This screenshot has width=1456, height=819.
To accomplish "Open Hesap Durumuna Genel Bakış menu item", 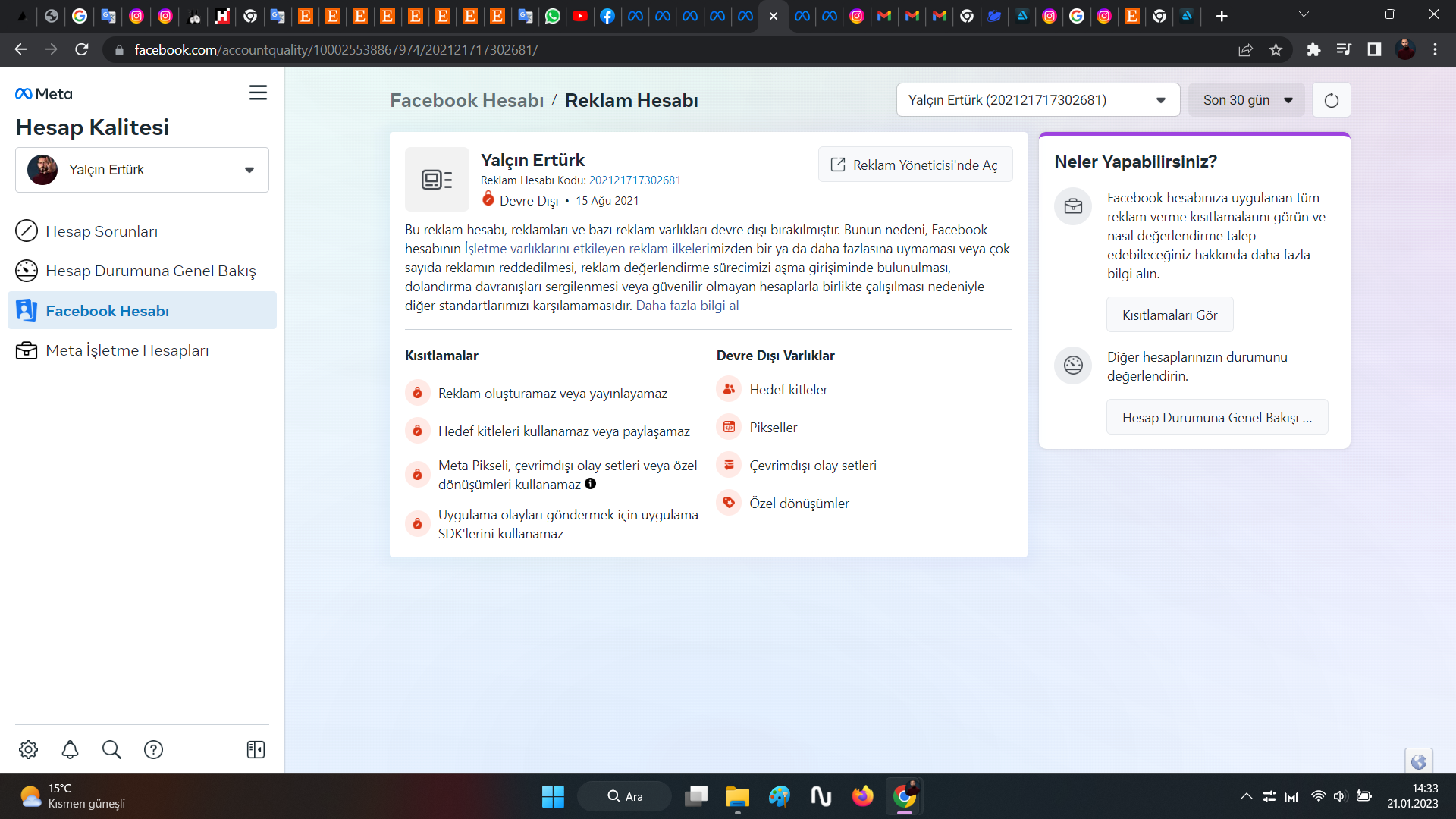I will click(142, 271).
